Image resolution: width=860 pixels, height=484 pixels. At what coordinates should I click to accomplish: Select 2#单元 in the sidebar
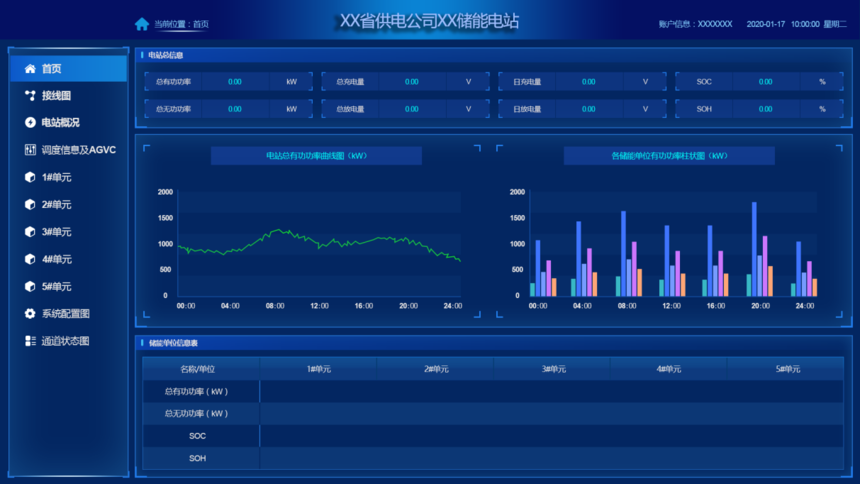tap(56, 205)
